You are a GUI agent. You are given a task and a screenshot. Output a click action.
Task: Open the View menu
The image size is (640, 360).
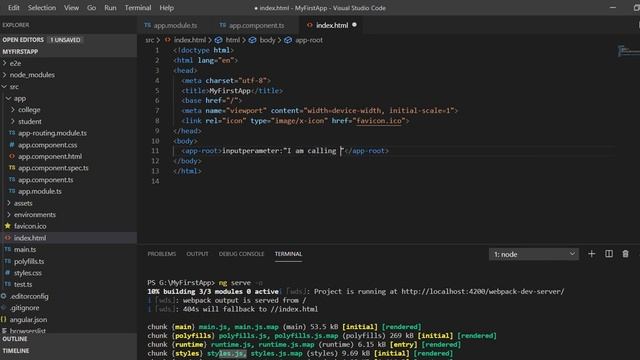[x=71, y=8]
